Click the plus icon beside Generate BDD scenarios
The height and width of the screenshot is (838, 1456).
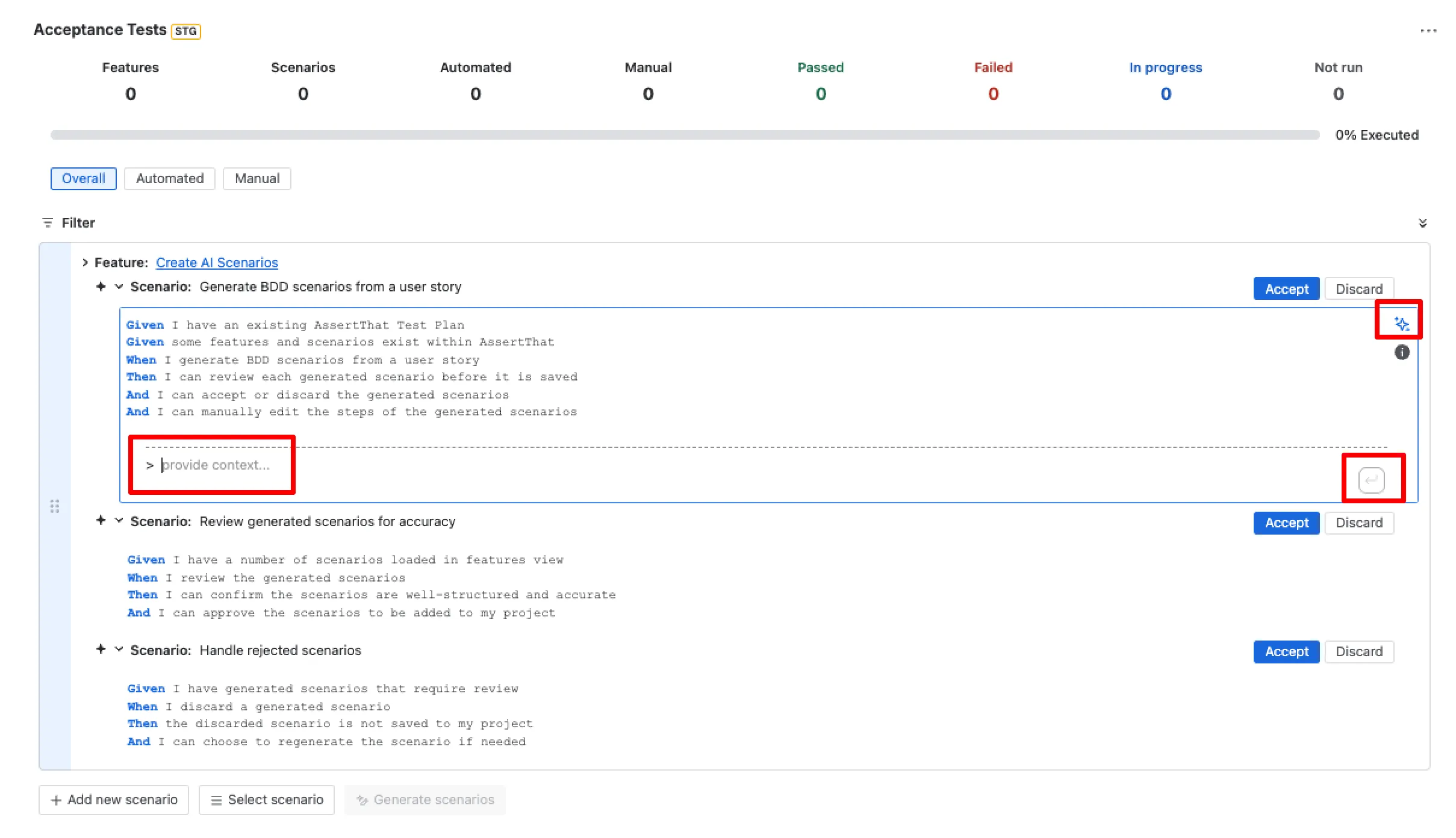pyautogui.click(x=101, y=287)
